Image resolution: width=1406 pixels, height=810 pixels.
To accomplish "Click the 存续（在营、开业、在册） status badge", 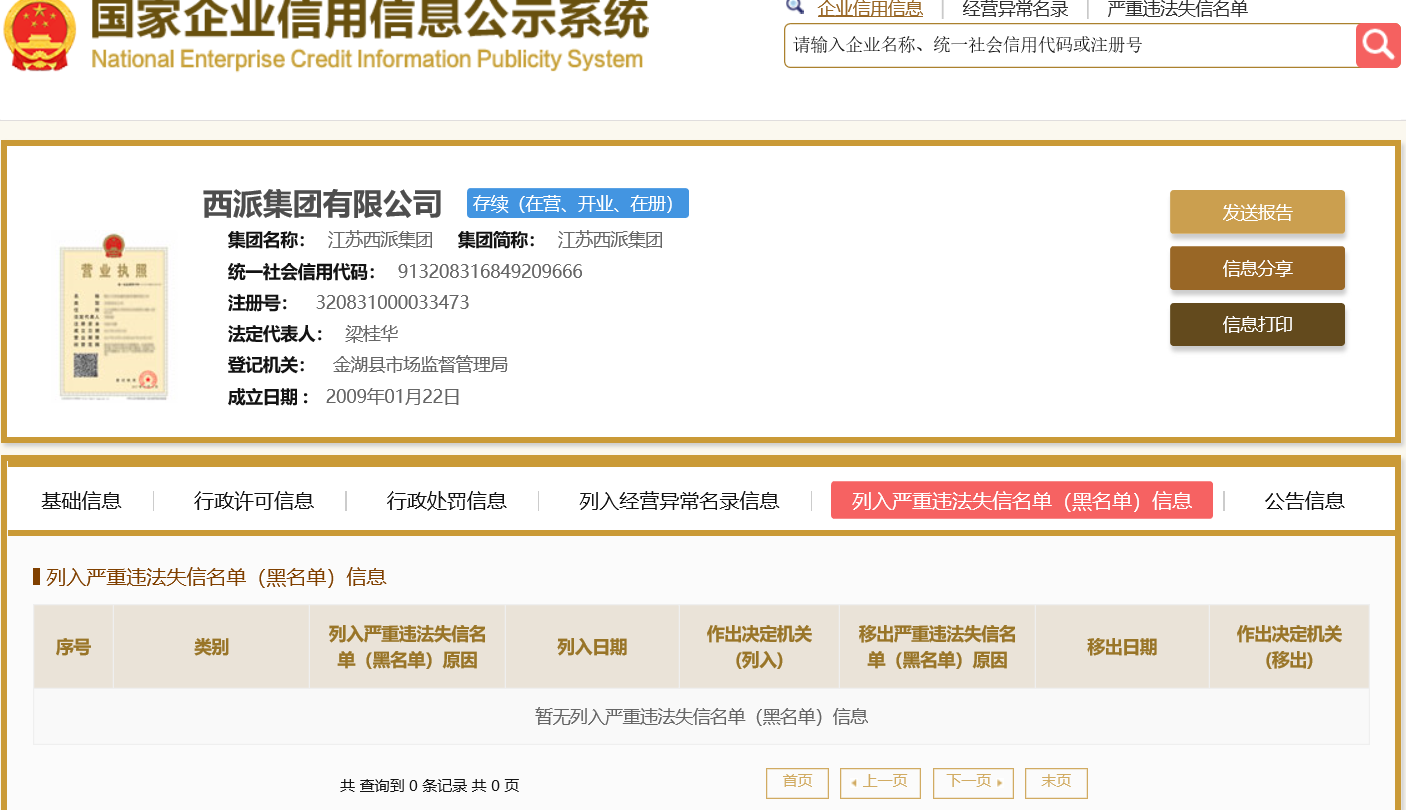I will (578, 203).
